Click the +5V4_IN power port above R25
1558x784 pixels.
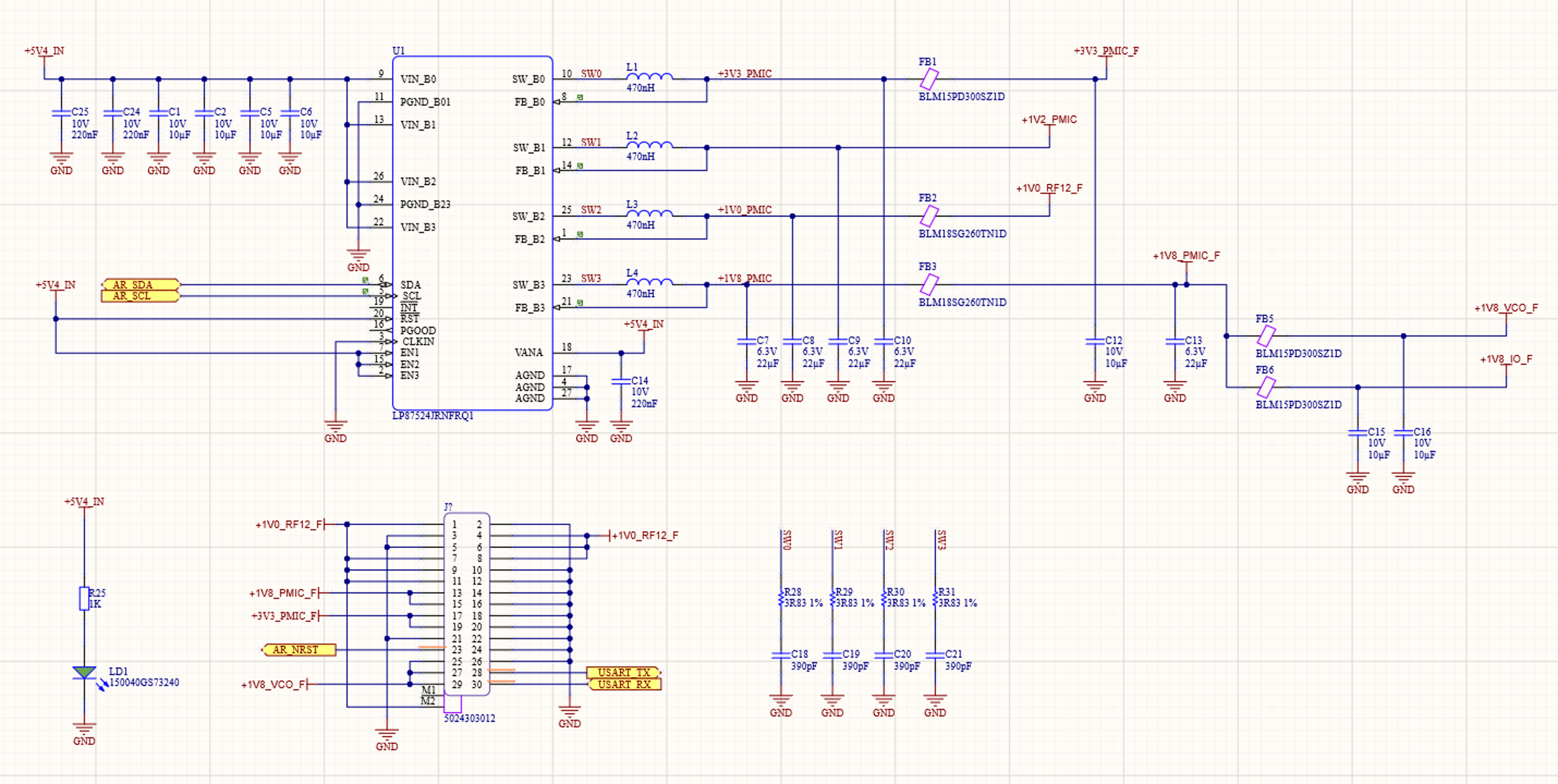point(84,502)
